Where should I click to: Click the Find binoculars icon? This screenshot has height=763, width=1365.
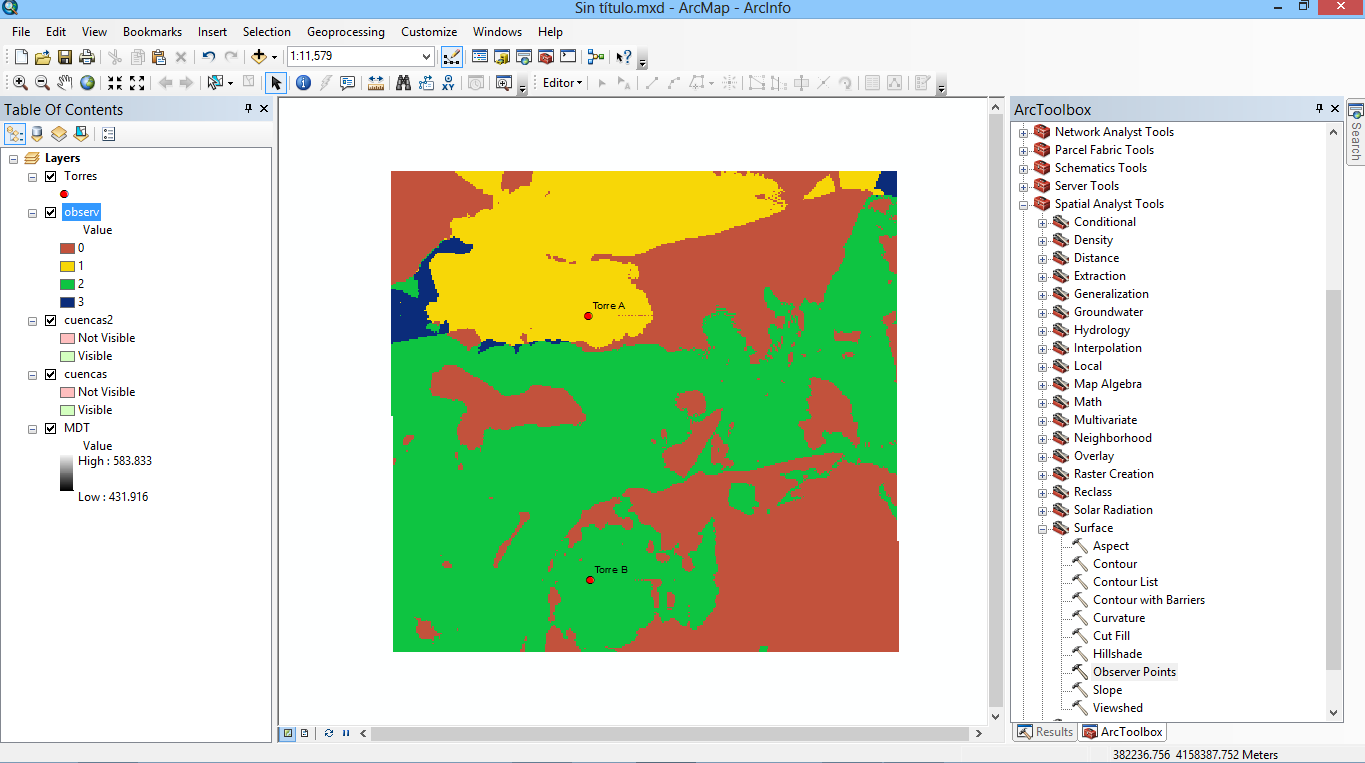(403, 83)
